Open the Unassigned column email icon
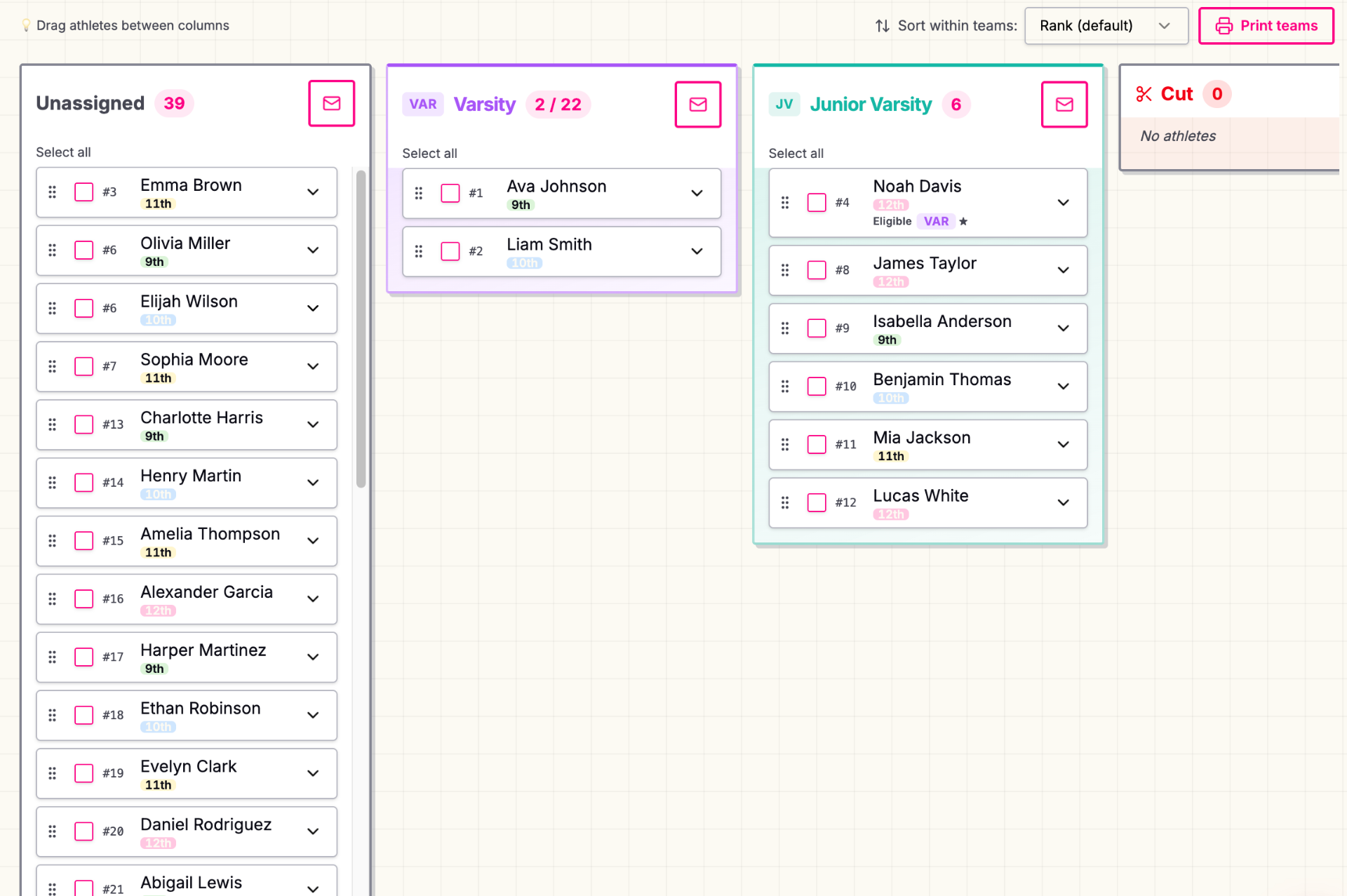The width and height of the screenshot is (1347, 896). click(331, 103)
